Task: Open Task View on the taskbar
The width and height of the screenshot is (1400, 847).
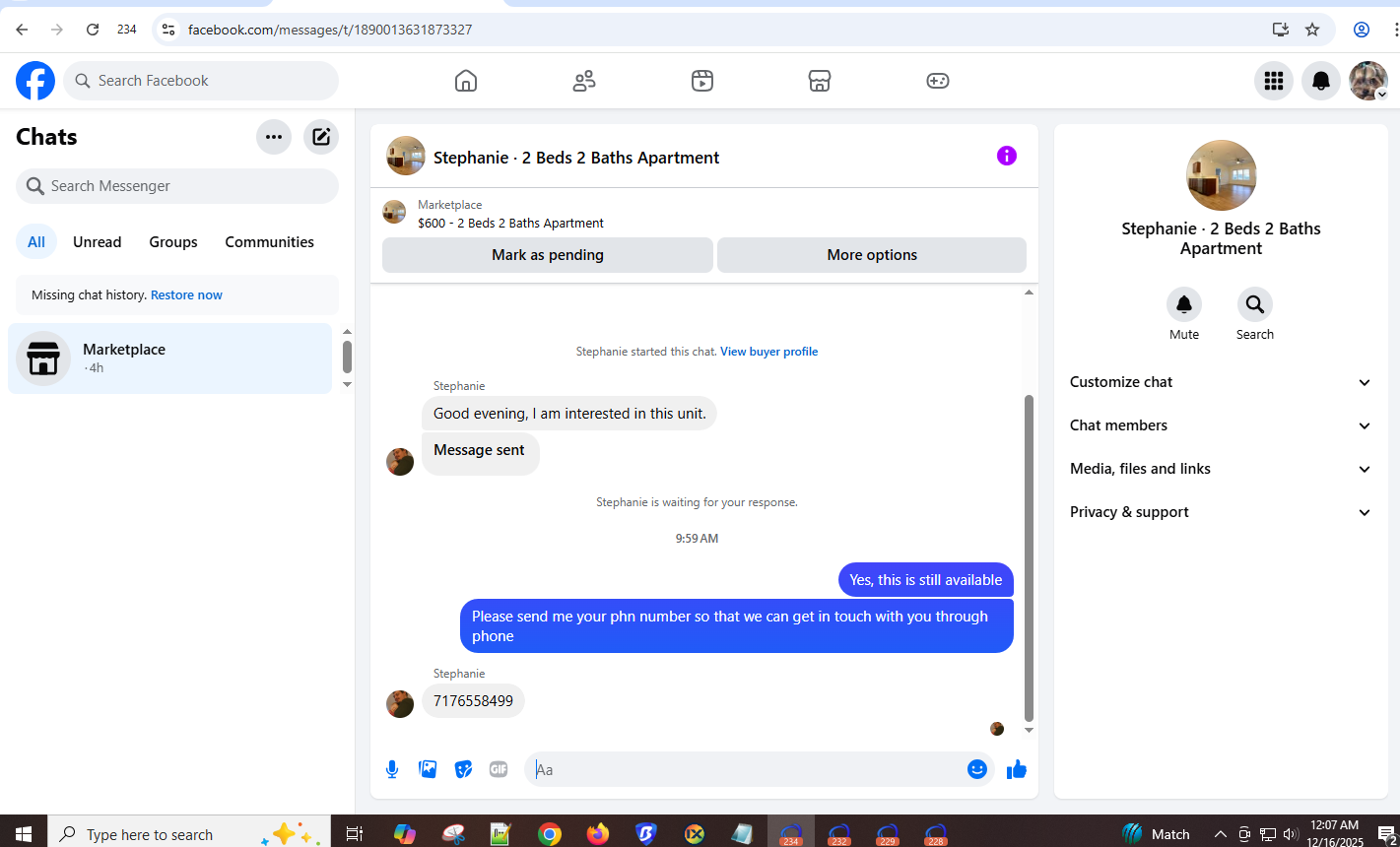Action: click(355, 834)
